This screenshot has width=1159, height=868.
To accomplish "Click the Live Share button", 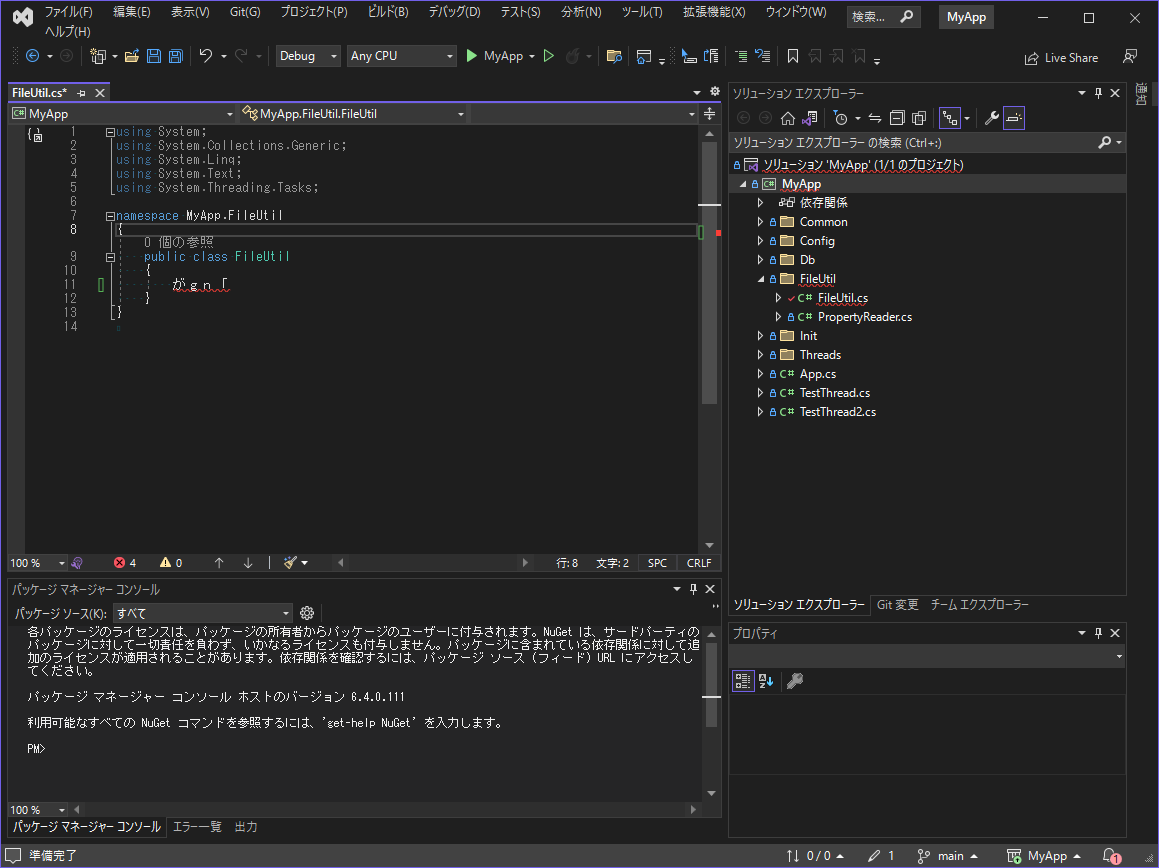I will tap(1061, 58).
